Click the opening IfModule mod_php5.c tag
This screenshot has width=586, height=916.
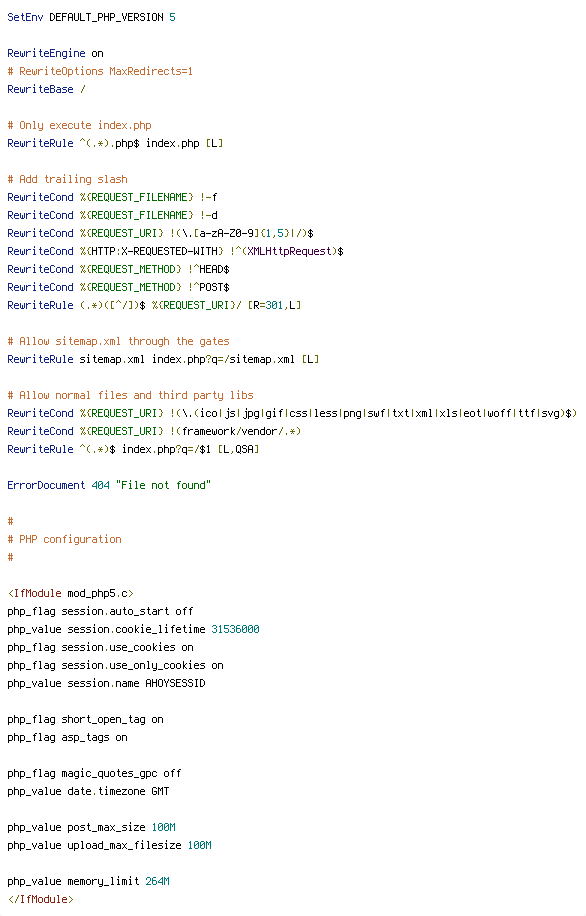click(71, 594)
